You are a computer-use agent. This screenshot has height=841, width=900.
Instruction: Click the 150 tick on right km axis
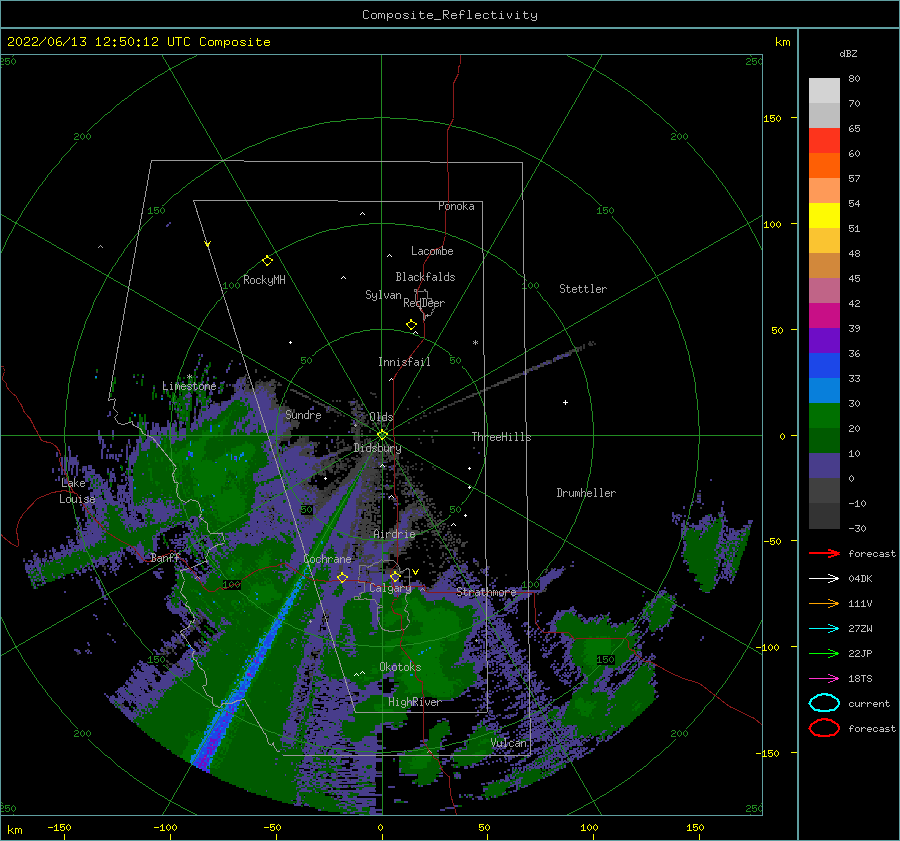pos(772,118)
